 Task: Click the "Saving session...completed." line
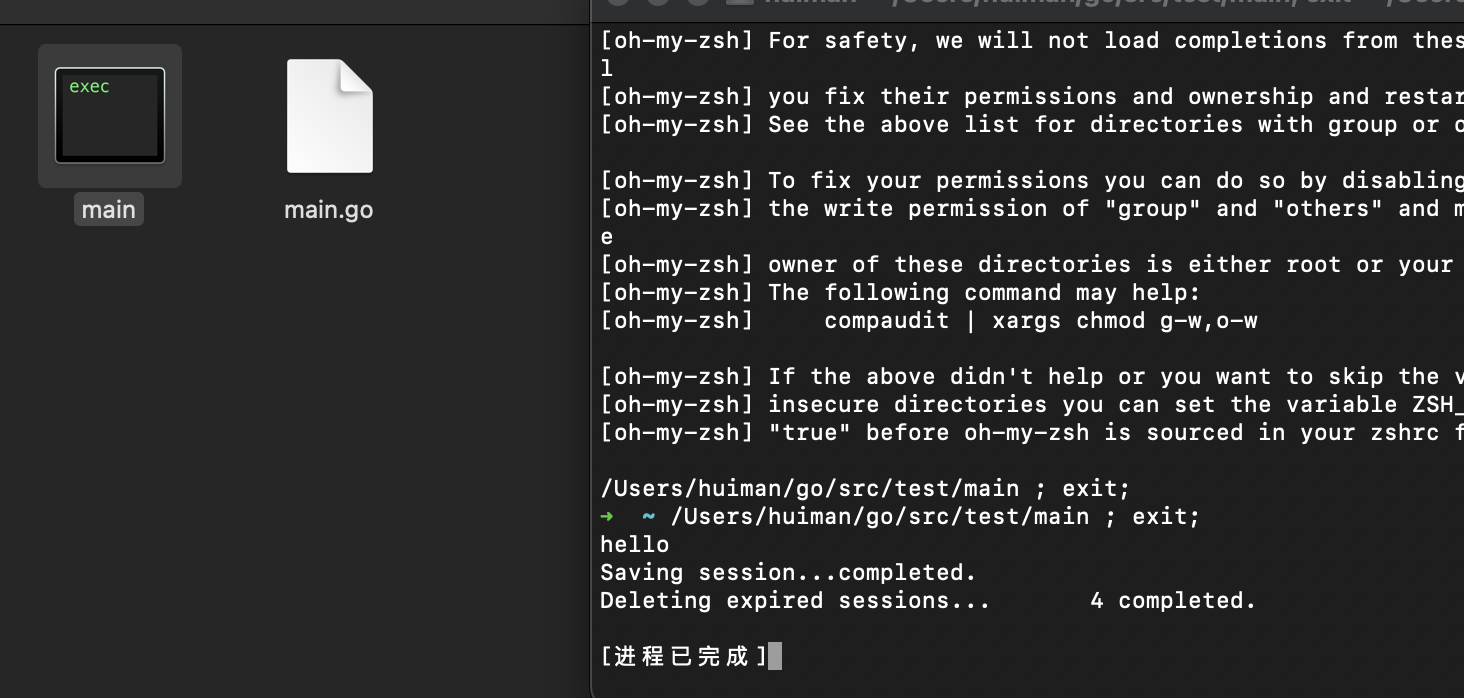coord(788,573)
